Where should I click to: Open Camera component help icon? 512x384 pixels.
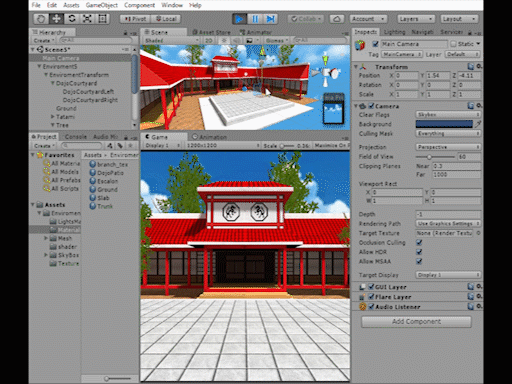pyautogui.click(x=471, y=106)
